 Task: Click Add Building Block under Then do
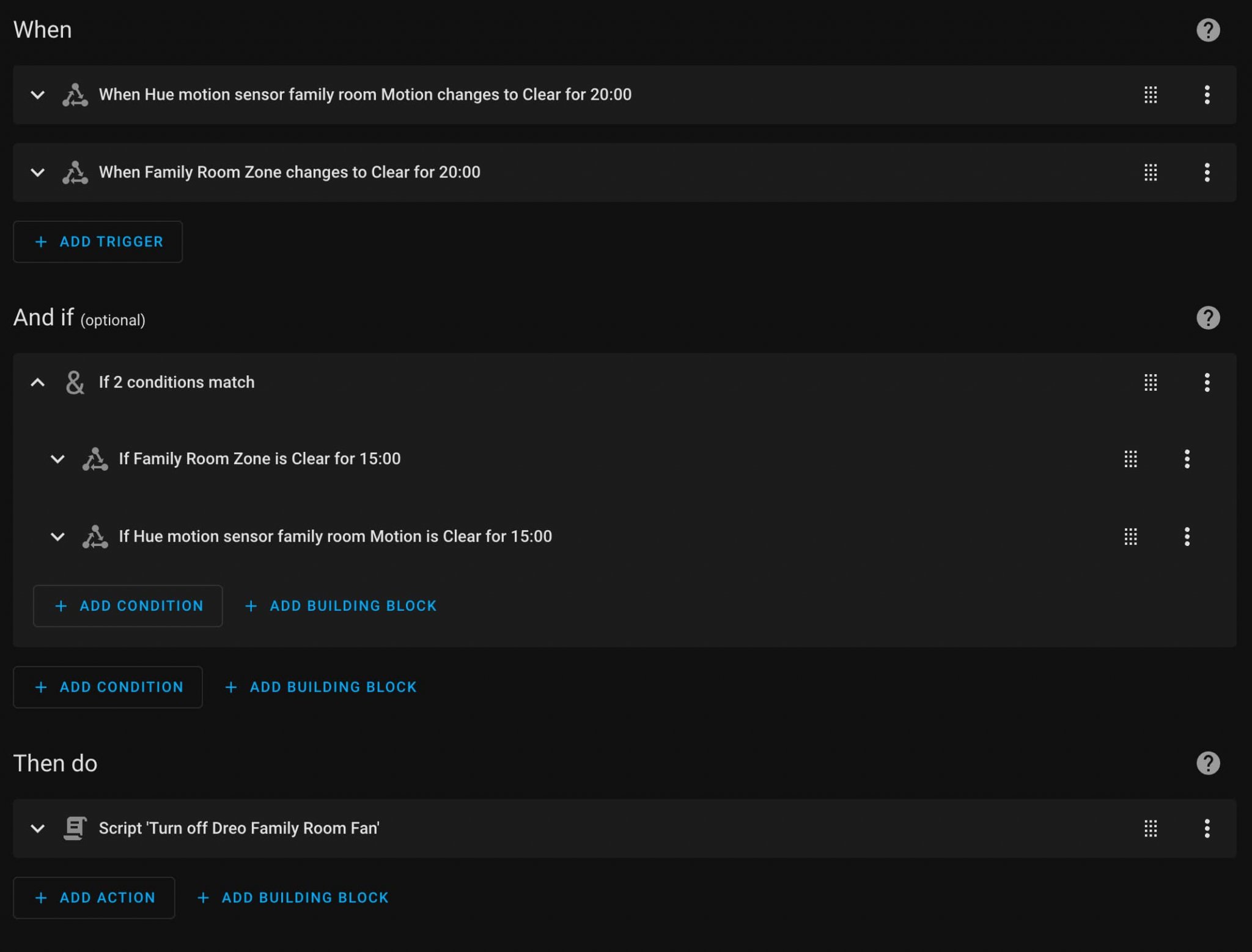pos(293,898)
